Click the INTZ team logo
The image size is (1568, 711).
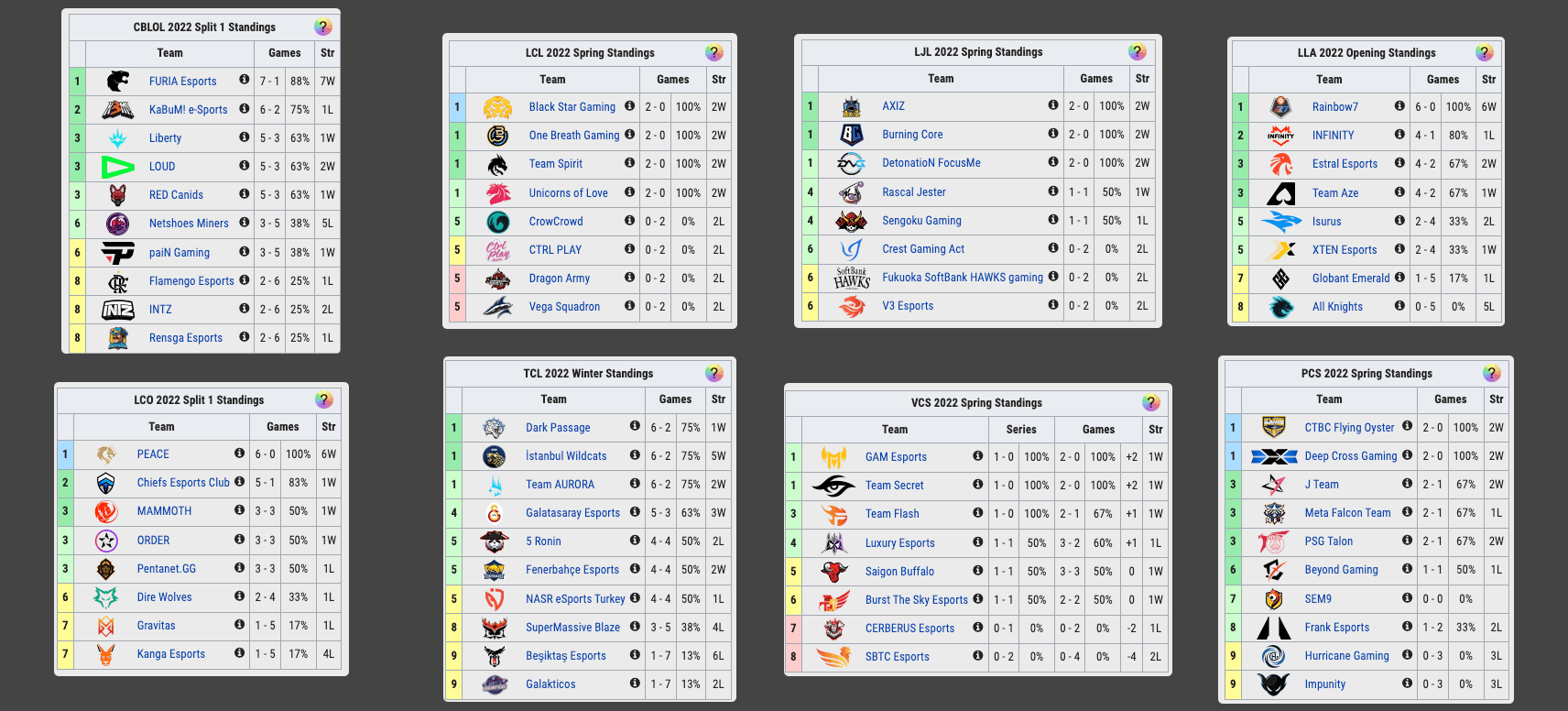point(118,310)
